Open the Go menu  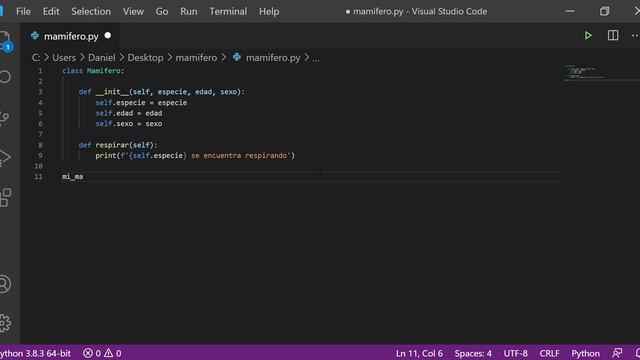(x=162, y=11)
